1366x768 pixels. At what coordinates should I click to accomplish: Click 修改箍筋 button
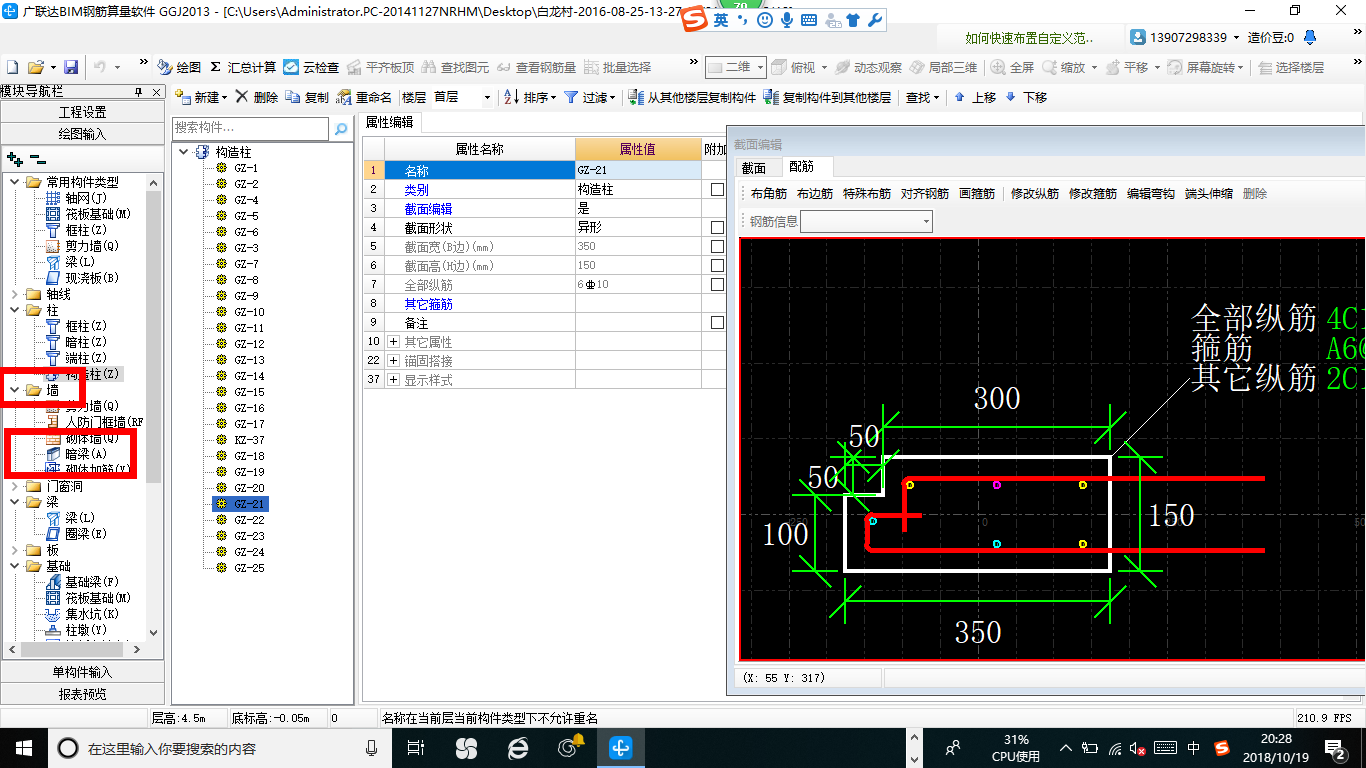point(1092,194)
